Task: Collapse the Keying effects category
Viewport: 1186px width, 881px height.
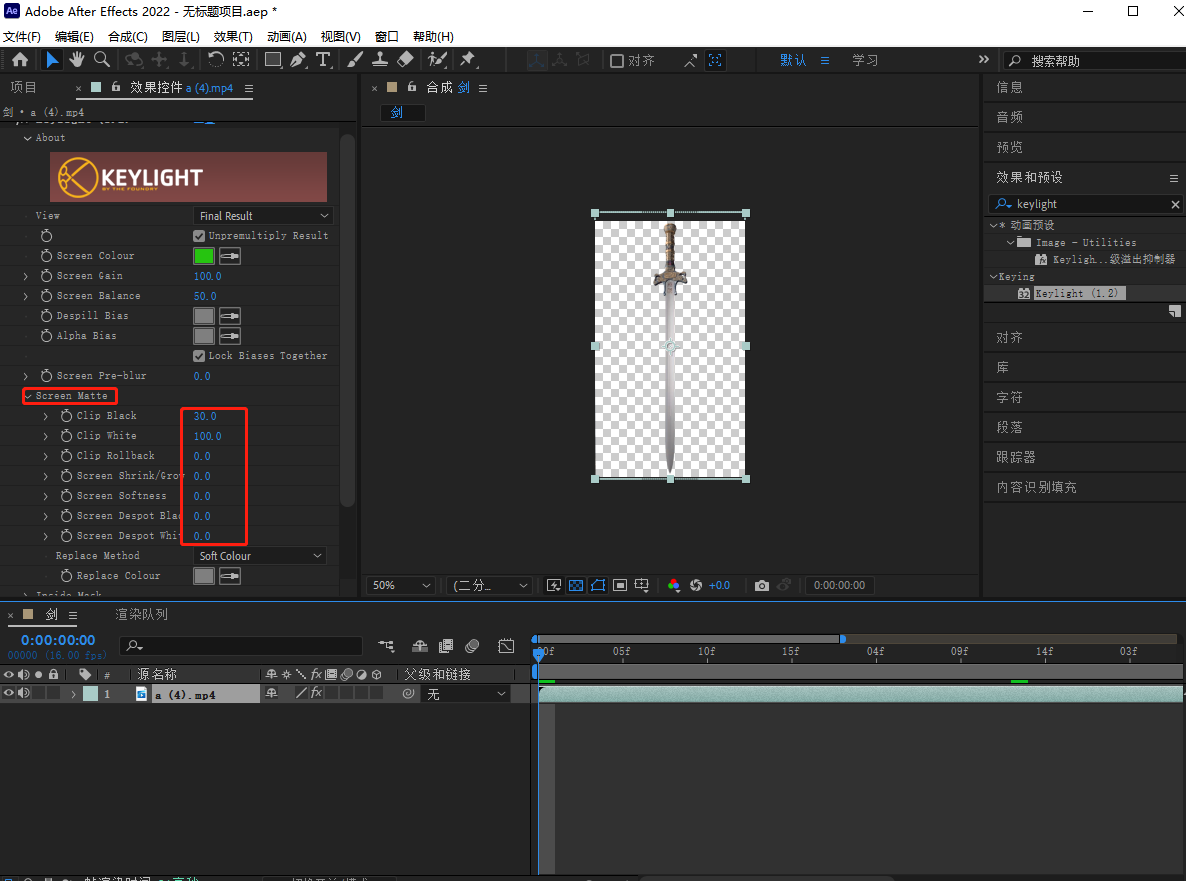Action: [x=993, y=277]
